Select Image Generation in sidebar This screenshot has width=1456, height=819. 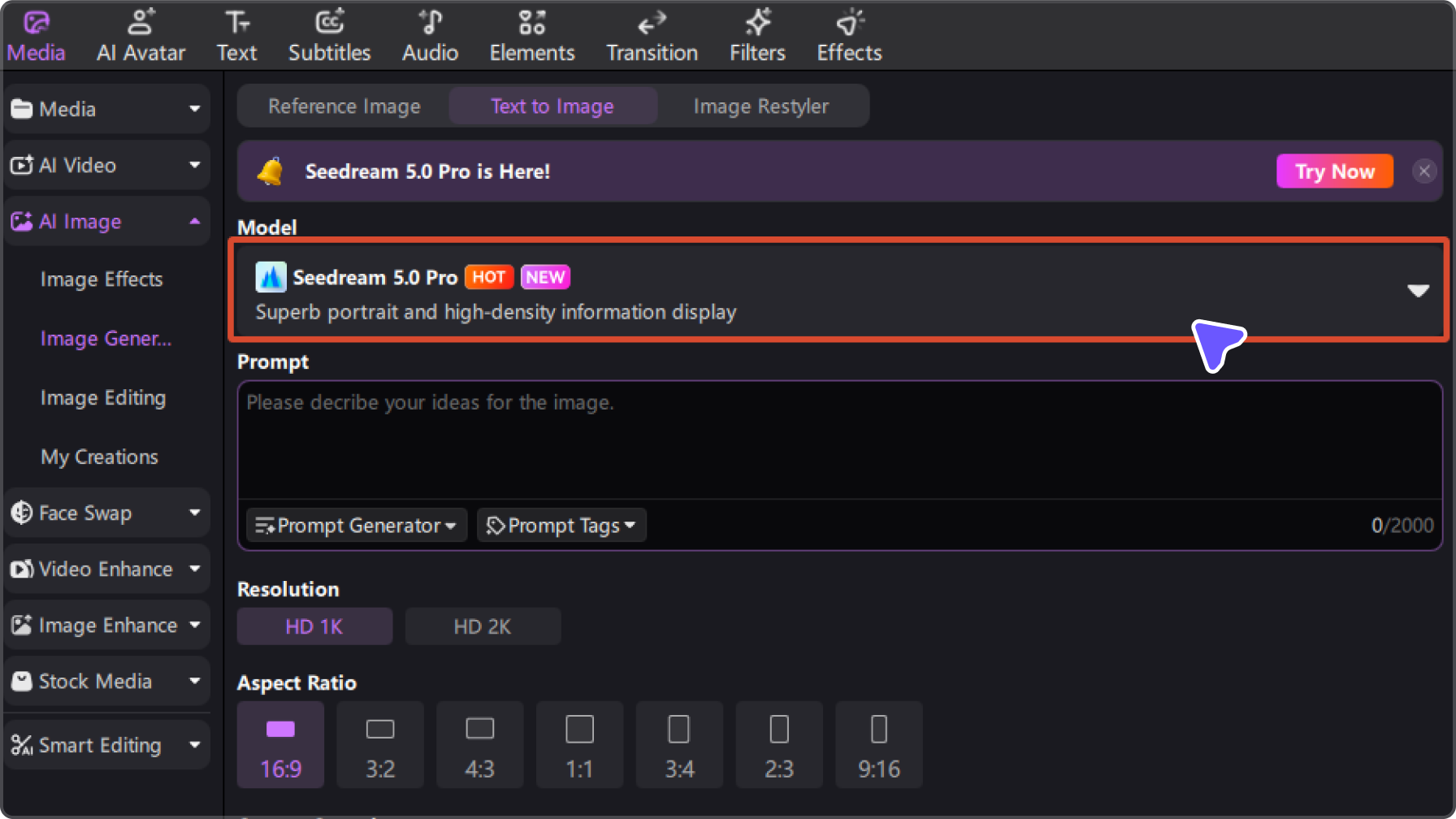click(x=106, y=339)
